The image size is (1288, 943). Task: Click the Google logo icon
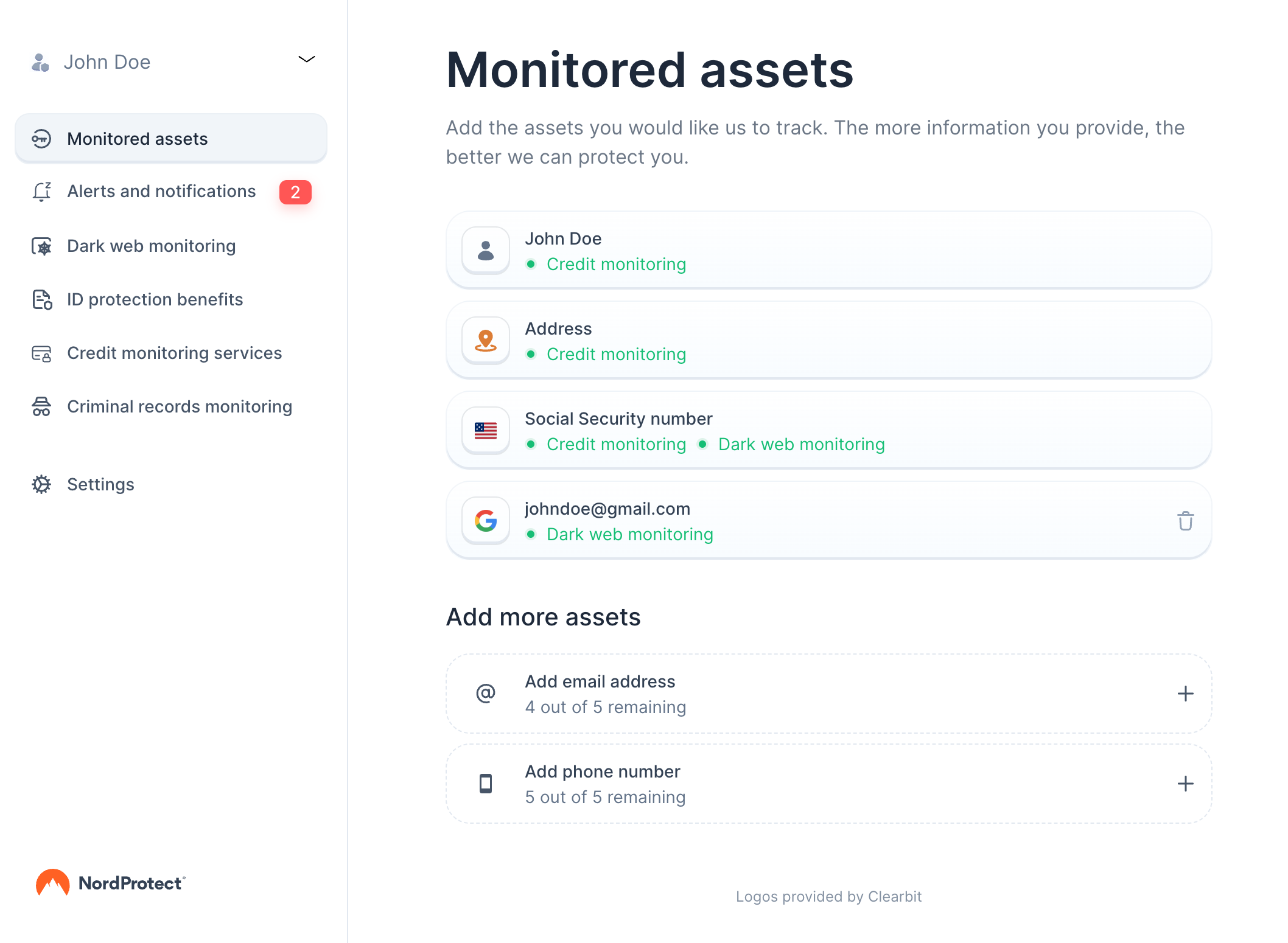click(x=485, y=521)
